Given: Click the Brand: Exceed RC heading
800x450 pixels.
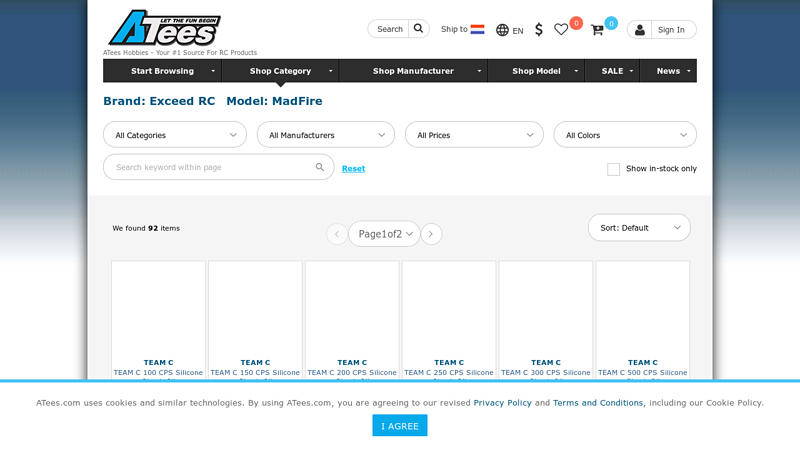Looking at the screenshot, I should coord(159,101).
